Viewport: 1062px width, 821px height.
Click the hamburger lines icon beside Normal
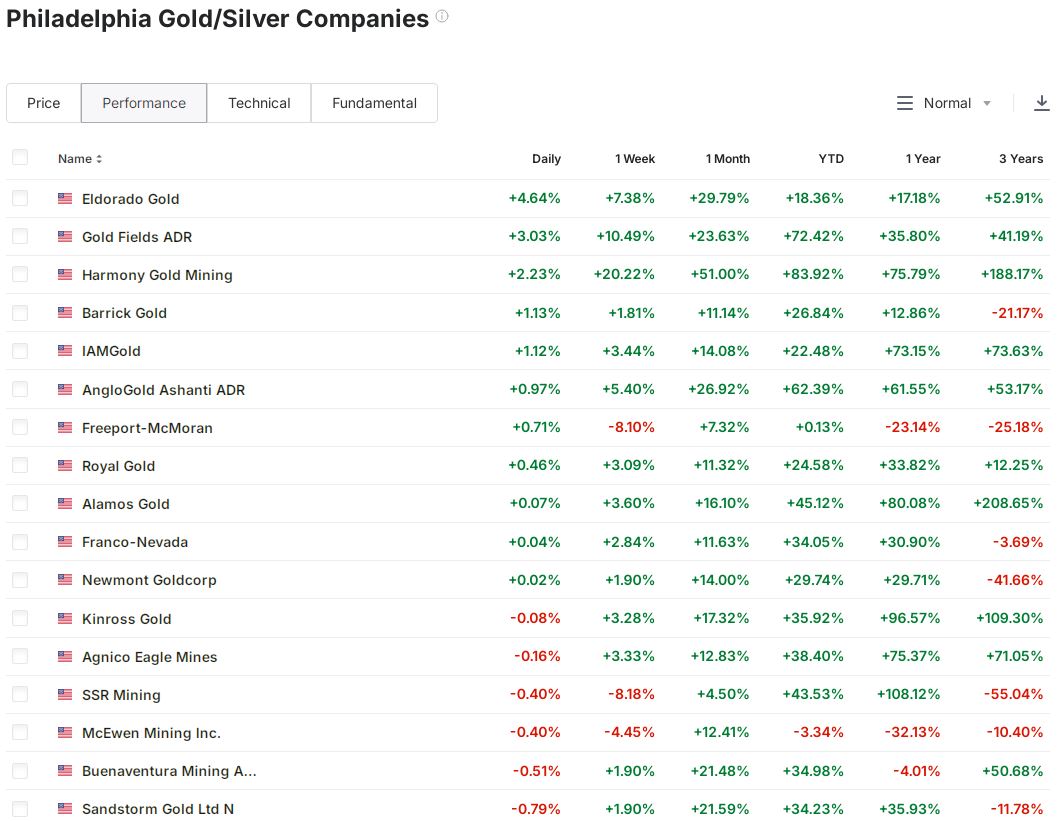pos(905,103)
